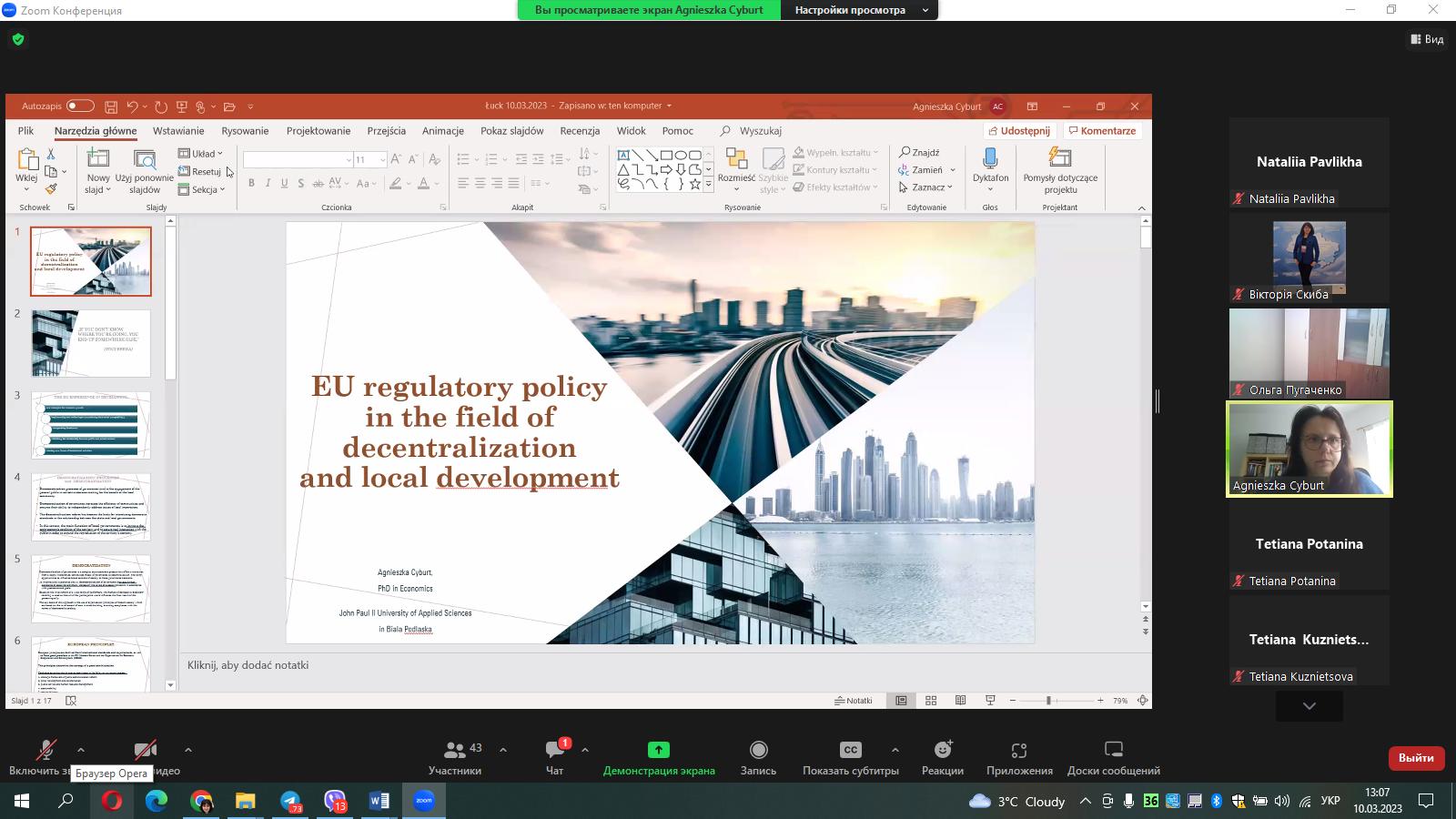Open Приложения apps icon
Image resolution: width=1456 pixels, height=819 pixels.
pyautogui.click(x=1019, y=751)
